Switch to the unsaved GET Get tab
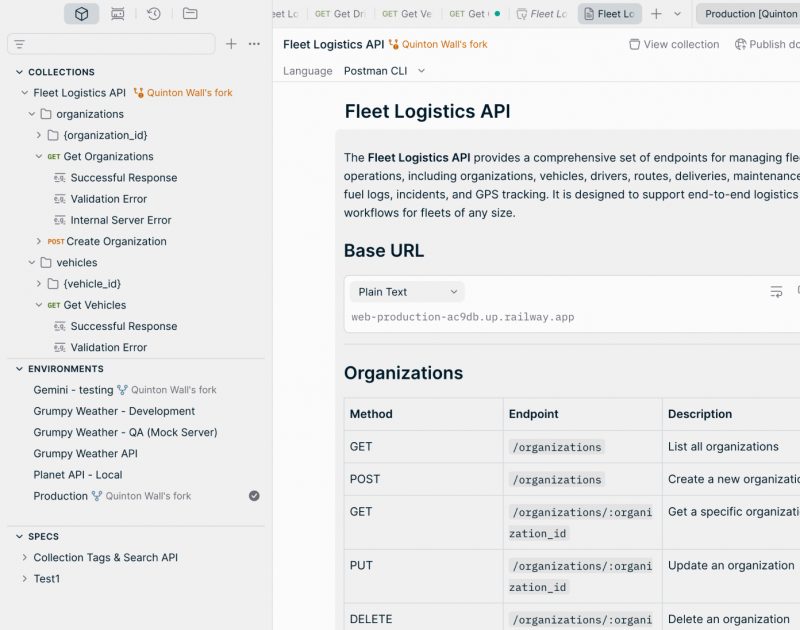Image resolution: width=800 pixels, height=630 pixels. click(474, 14)
